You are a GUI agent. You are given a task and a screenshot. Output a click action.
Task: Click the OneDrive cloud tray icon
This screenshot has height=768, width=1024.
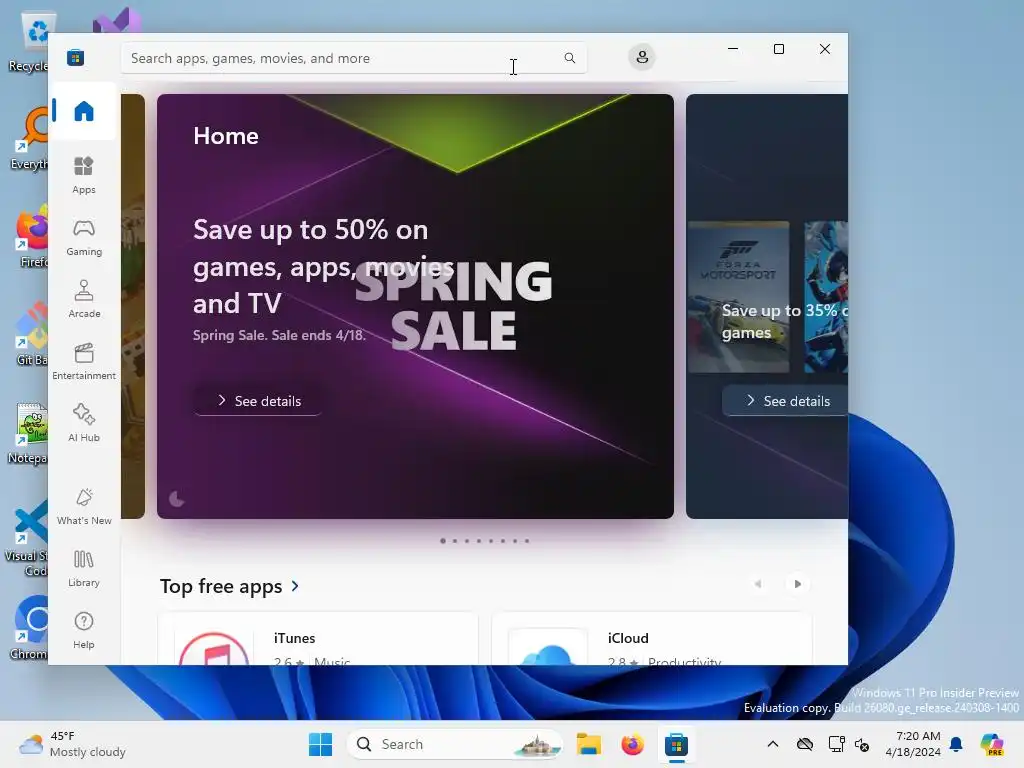coord(805,744)
